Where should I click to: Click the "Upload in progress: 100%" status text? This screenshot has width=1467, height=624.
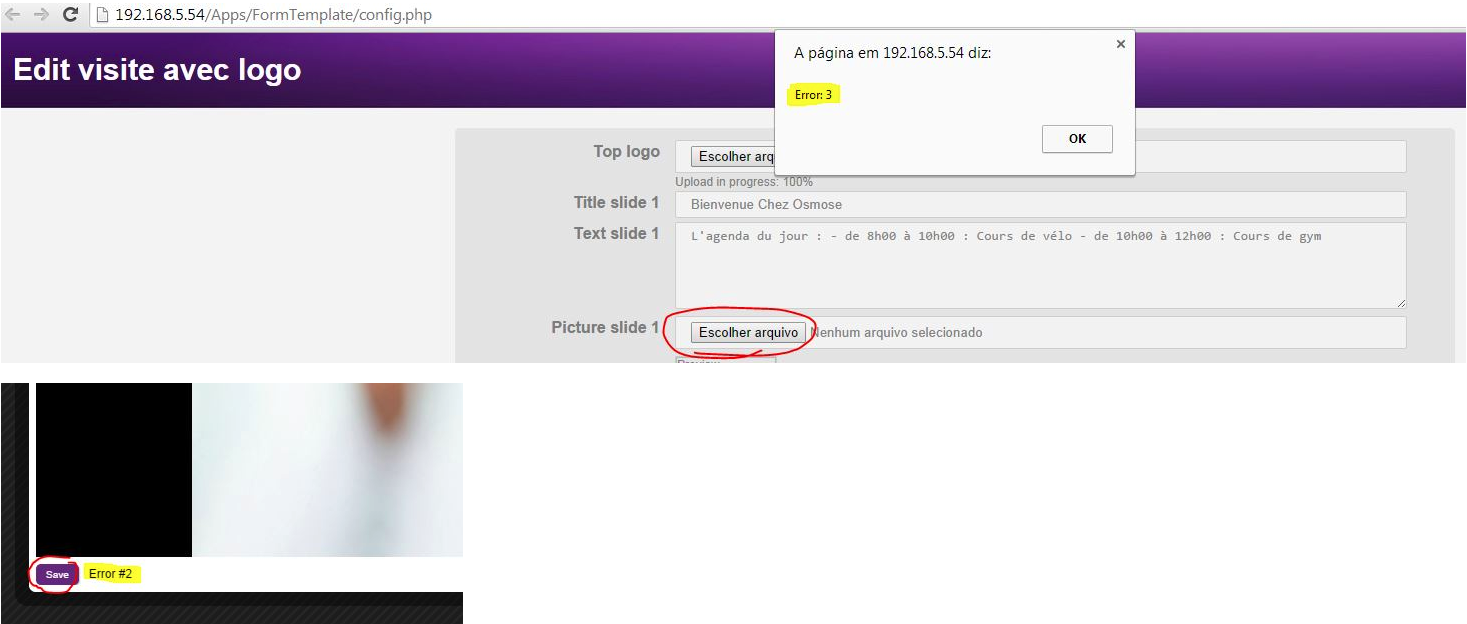click(743, 182)
